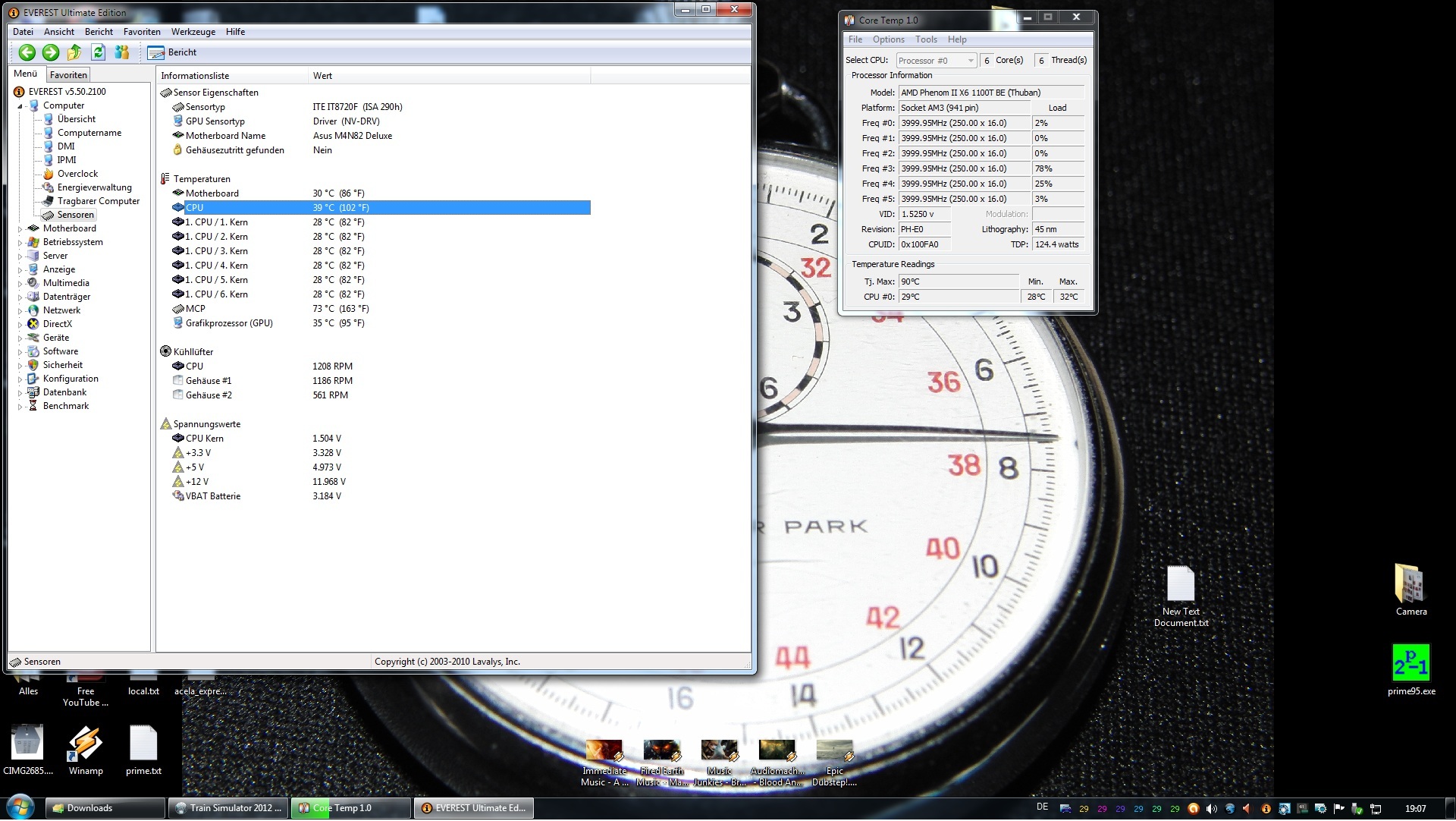The width and height of the screenshot is (1456, 821).
Task: Open the Werkzeuge menu
Action: [x=193, y=32]
